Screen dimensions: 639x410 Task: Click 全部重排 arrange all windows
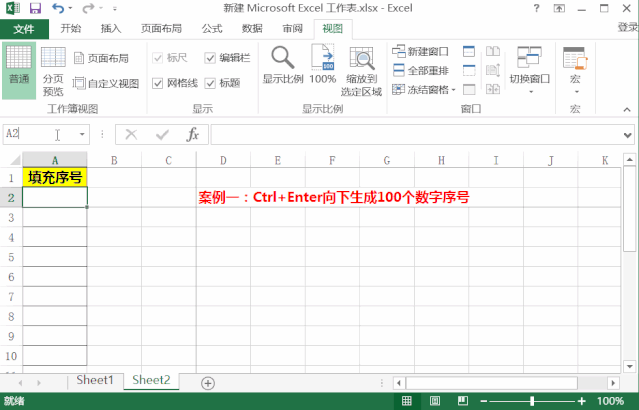pyautogui.click(x=420, y=71)
